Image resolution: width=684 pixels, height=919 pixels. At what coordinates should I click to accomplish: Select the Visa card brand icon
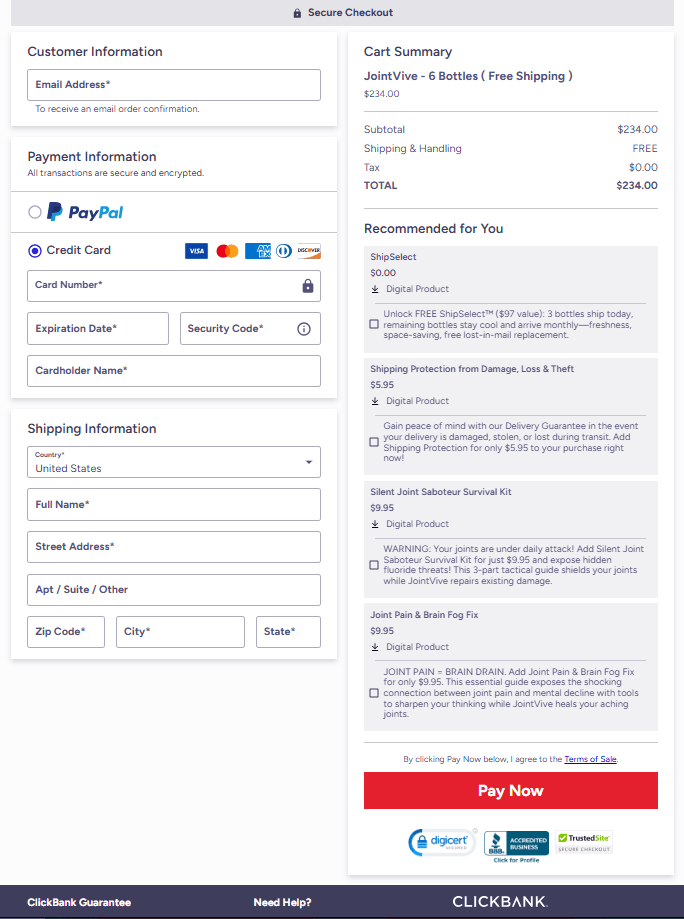pyautogui.click(x=196, y=251)
